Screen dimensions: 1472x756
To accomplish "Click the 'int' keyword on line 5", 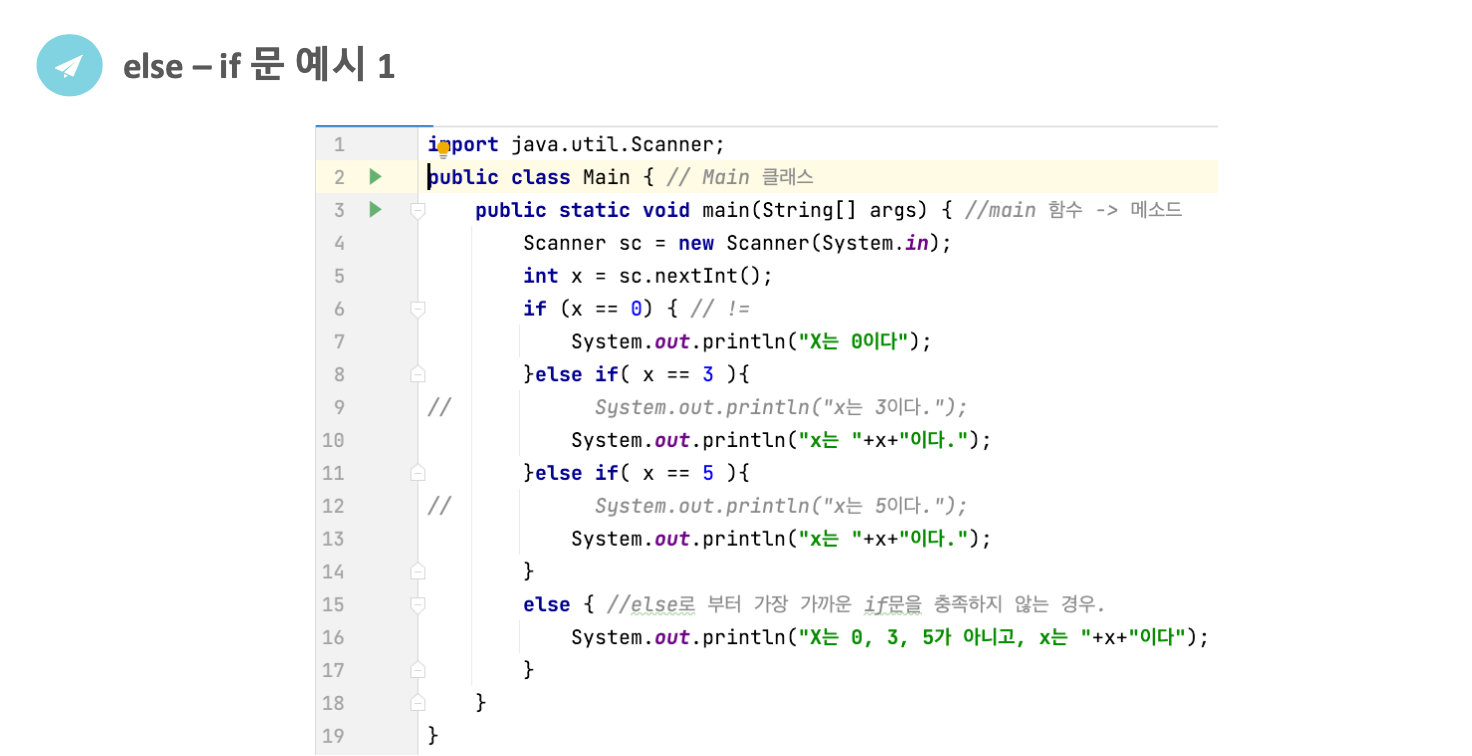I will click(x=541, y=276).
